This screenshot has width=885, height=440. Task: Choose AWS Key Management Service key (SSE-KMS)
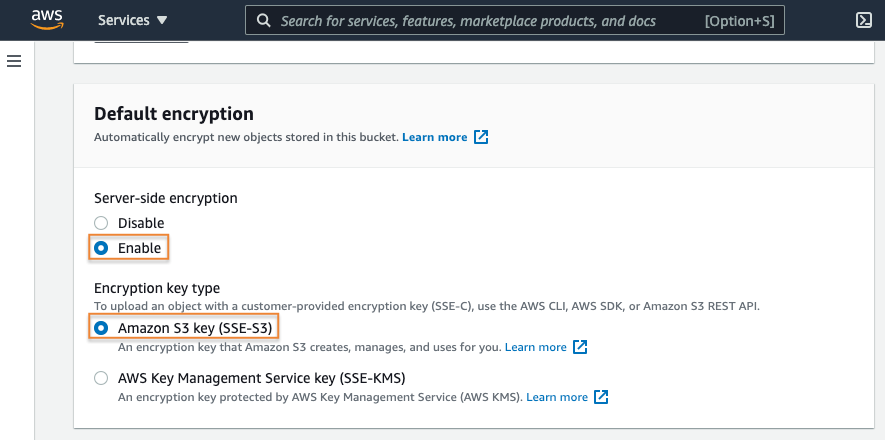click(x=101, y=378)
